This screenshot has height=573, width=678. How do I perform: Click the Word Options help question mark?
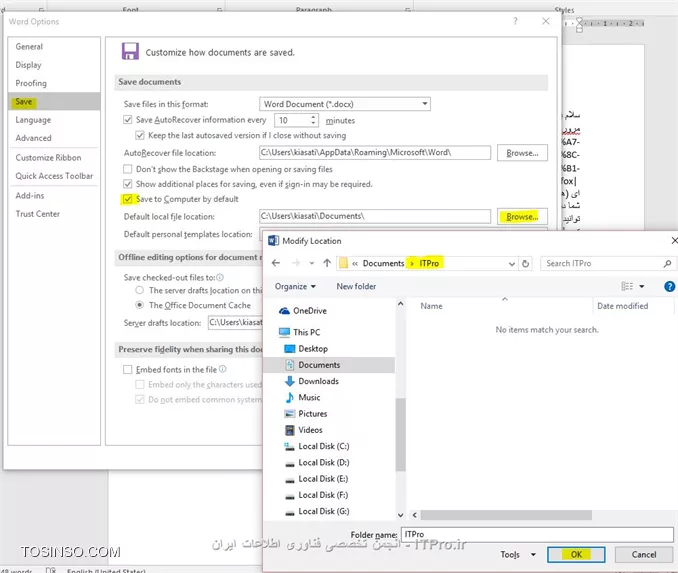[x=515, y=21]
